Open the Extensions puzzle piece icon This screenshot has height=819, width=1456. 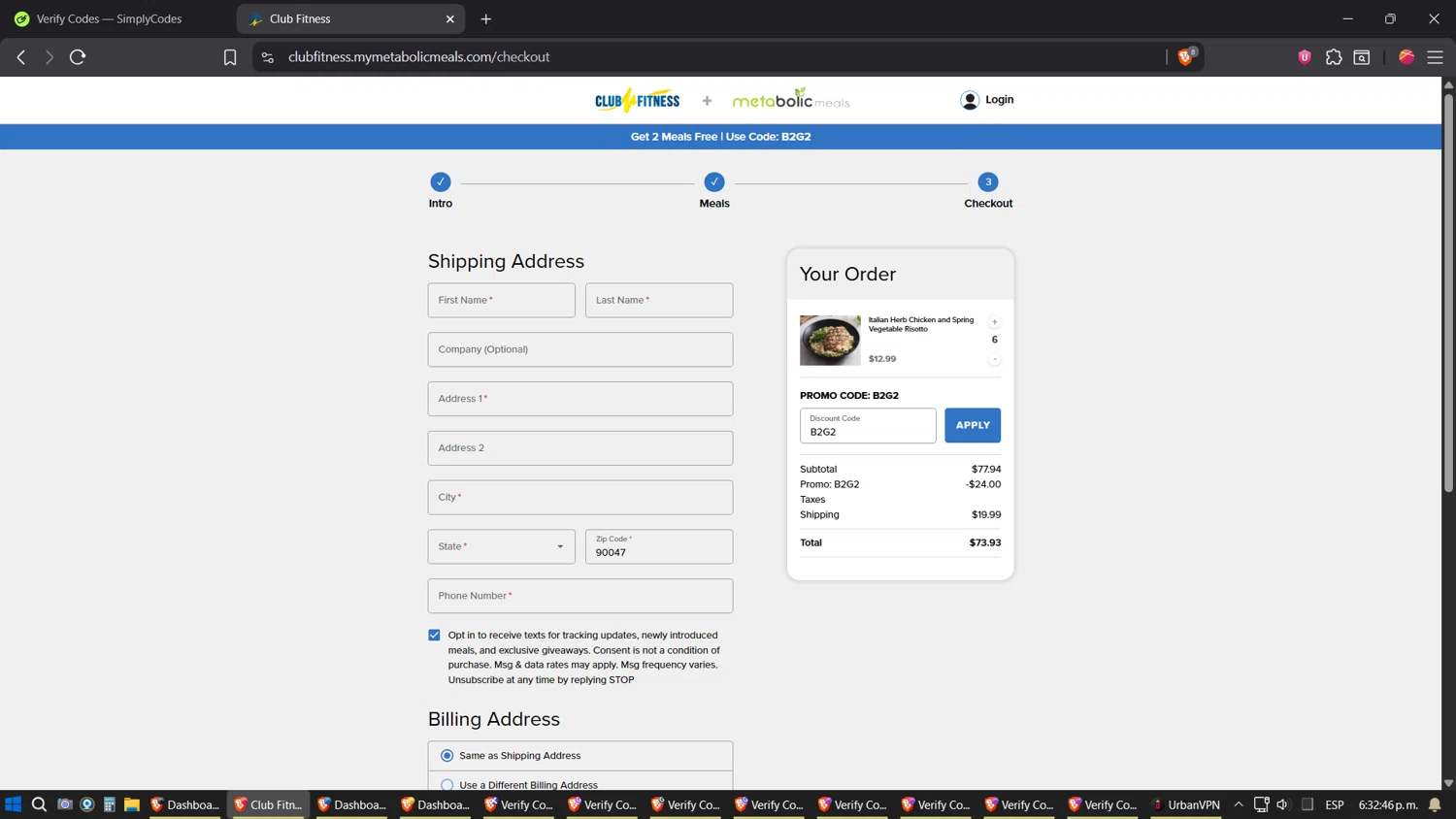click(1334, 57)
